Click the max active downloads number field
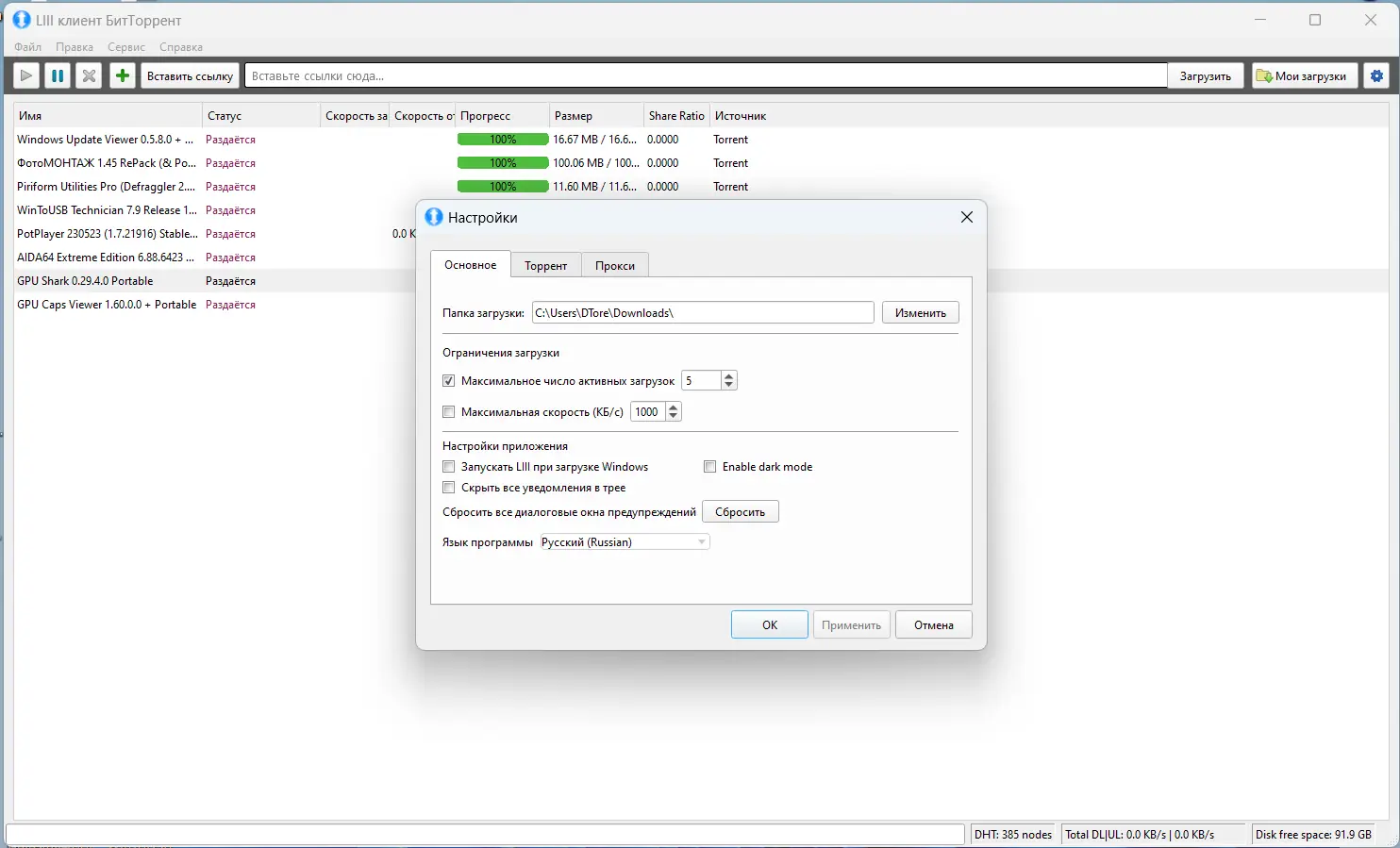Viewport: 1400px width, 848px height. 701,381
